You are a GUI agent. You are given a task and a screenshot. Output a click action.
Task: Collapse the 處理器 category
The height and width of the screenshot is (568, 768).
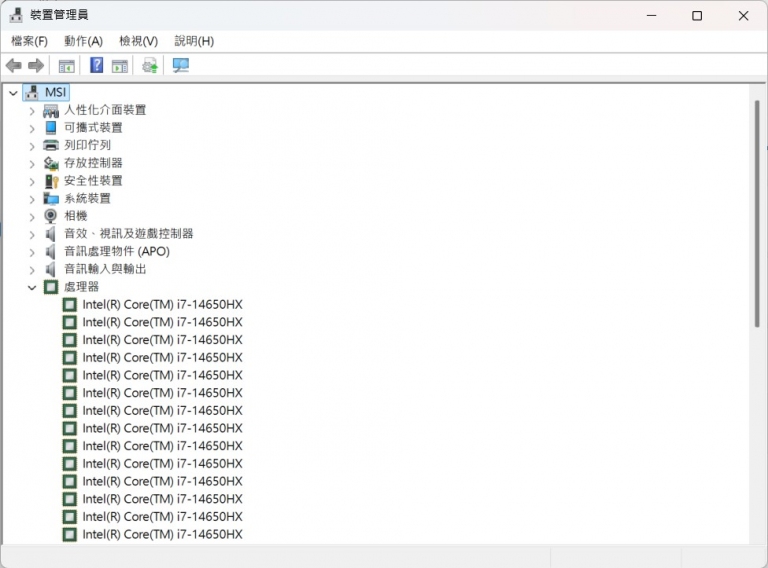pos(32,287)
